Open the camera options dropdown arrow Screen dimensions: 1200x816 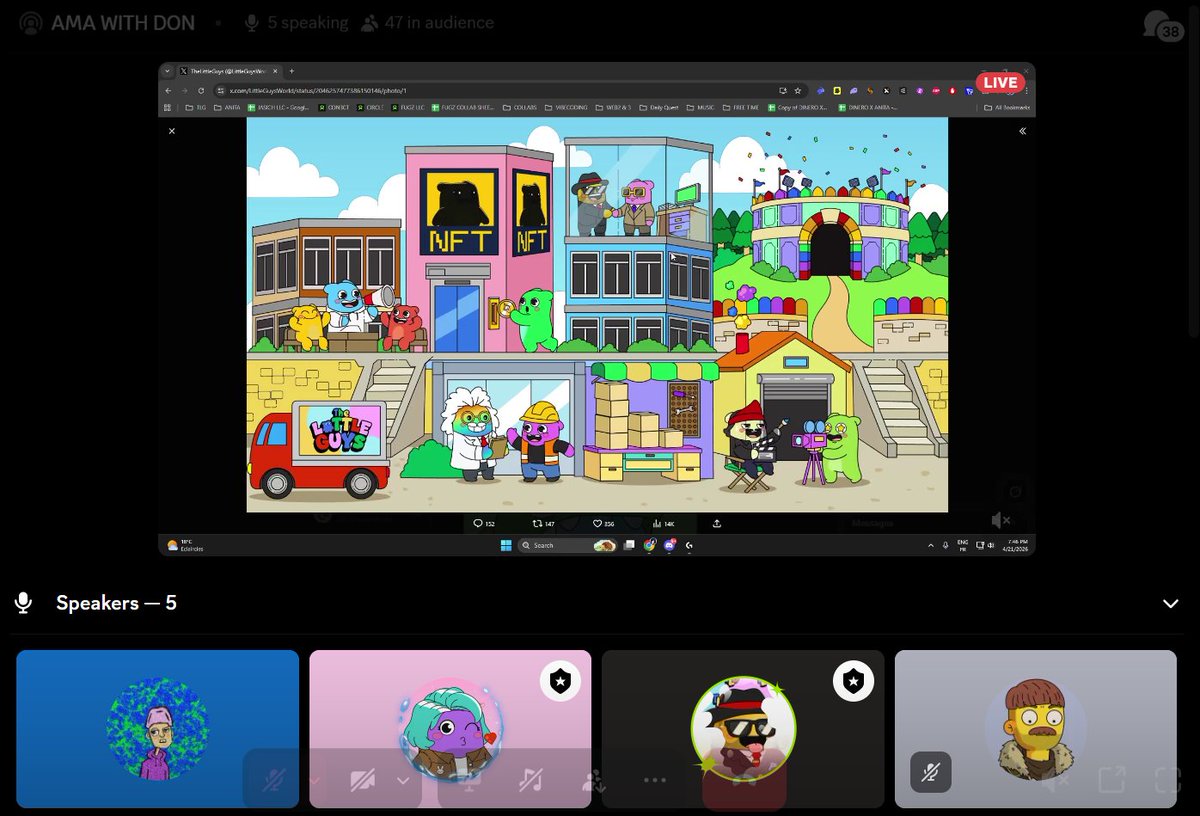[405, 780]
